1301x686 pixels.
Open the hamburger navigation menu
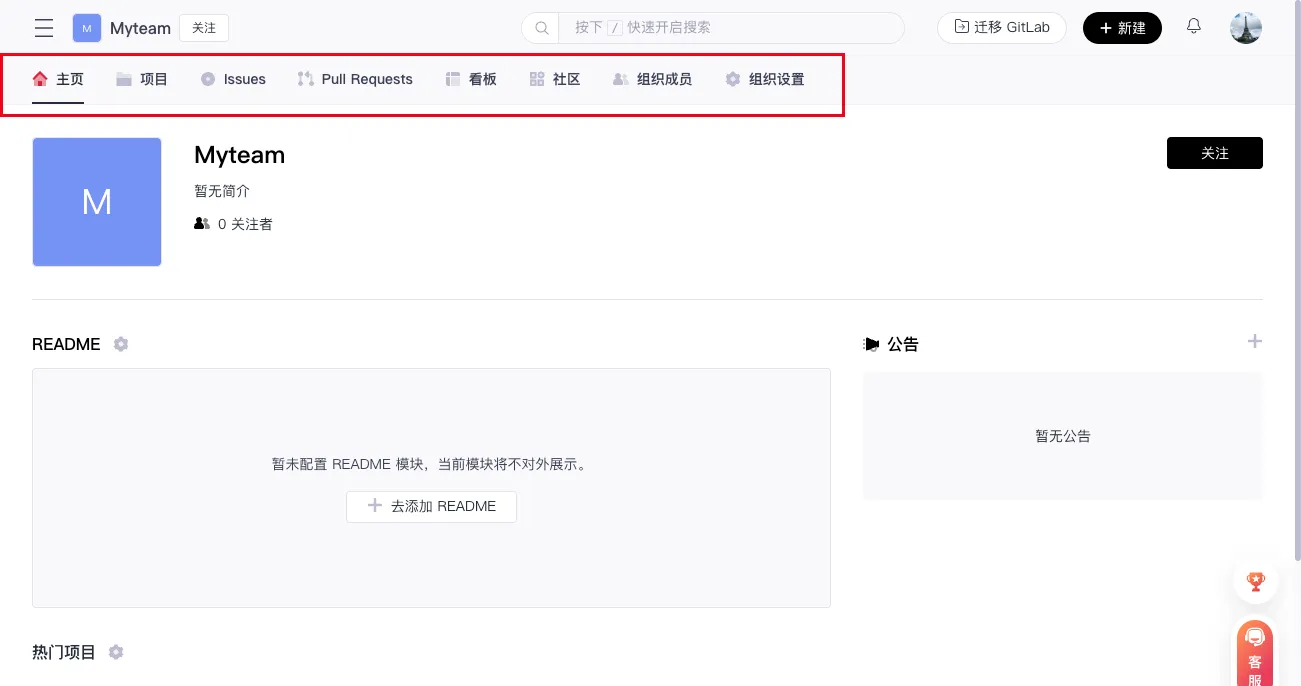point(44,28)
